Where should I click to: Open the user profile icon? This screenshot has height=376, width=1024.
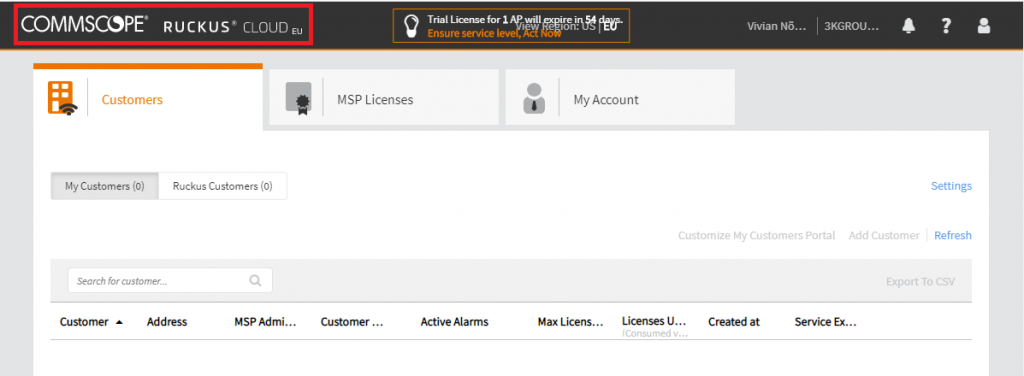pyautogui.click(x=984, y=25)
